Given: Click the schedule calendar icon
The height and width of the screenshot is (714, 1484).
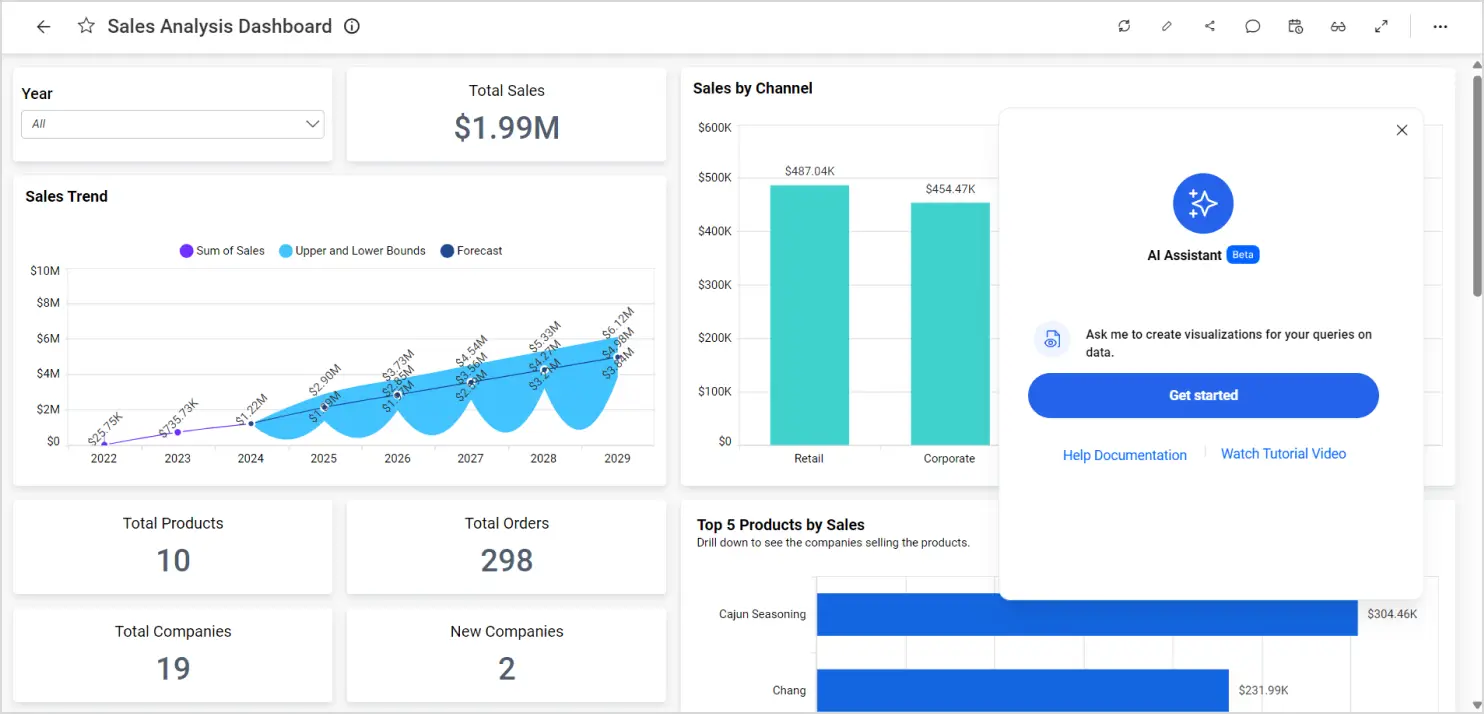Looking at the screenshot, I should (x=1295, y=27).
